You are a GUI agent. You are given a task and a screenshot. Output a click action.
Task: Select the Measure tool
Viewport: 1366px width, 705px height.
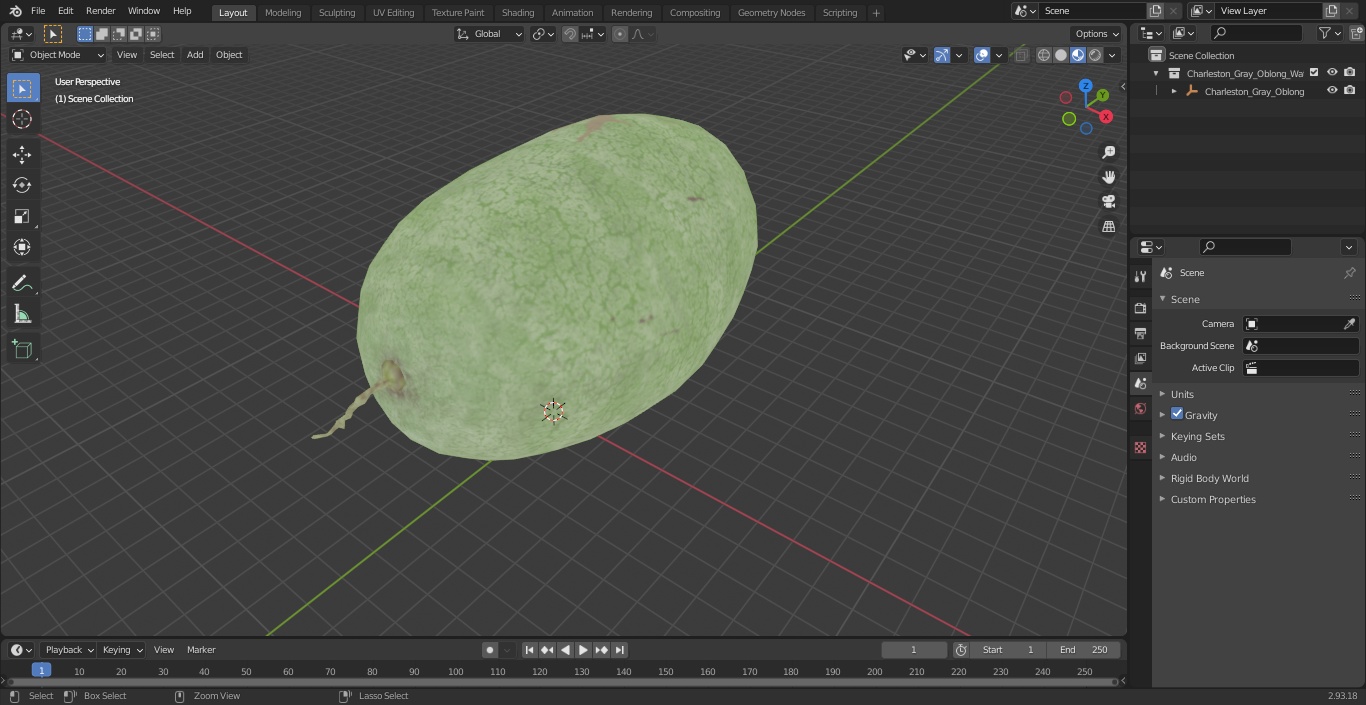(22, 315)
